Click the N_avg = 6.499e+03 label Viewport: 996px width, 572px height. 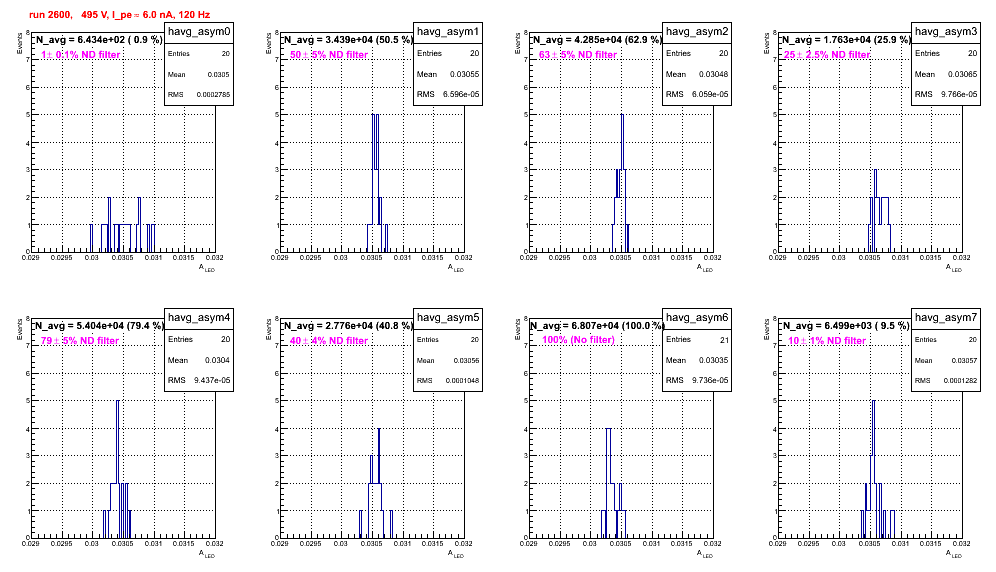click(x=846, y=325)
